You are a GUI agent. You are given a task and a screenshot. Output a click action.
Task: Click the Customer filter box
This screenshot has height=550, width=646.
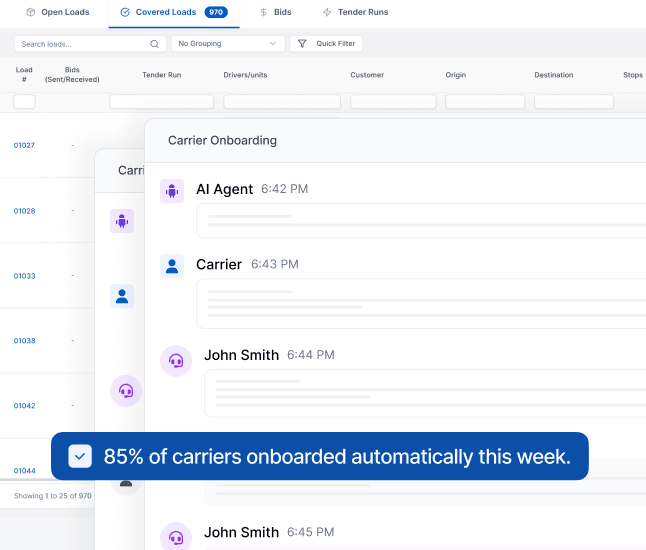(x=393, y=101)
